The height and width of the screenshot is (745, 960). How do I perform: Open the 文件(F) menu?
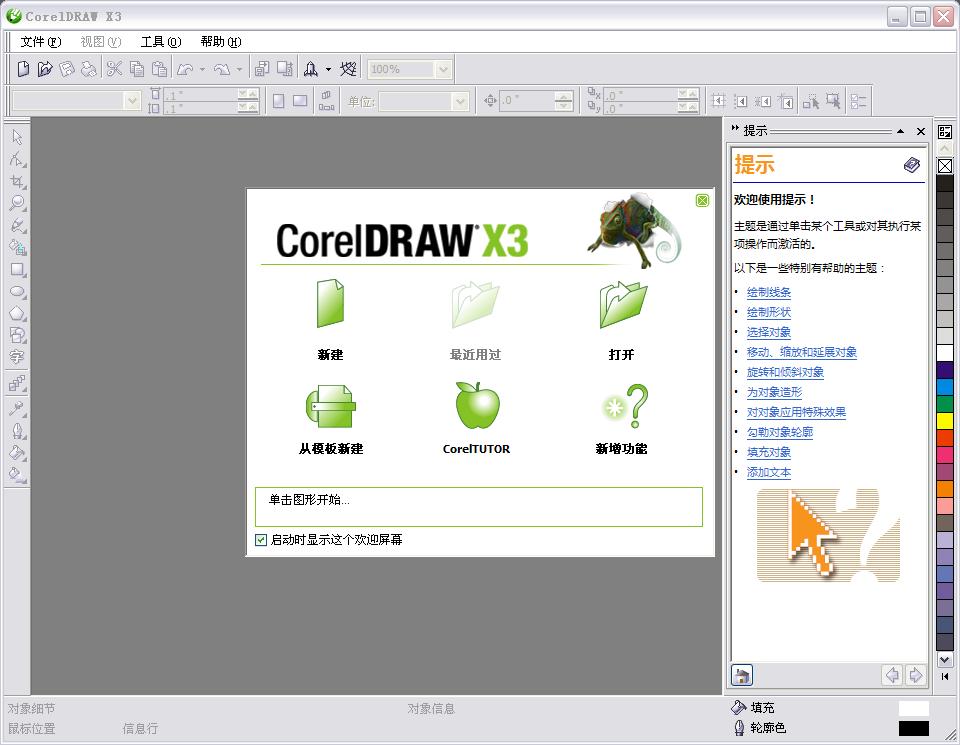point(41,42)
